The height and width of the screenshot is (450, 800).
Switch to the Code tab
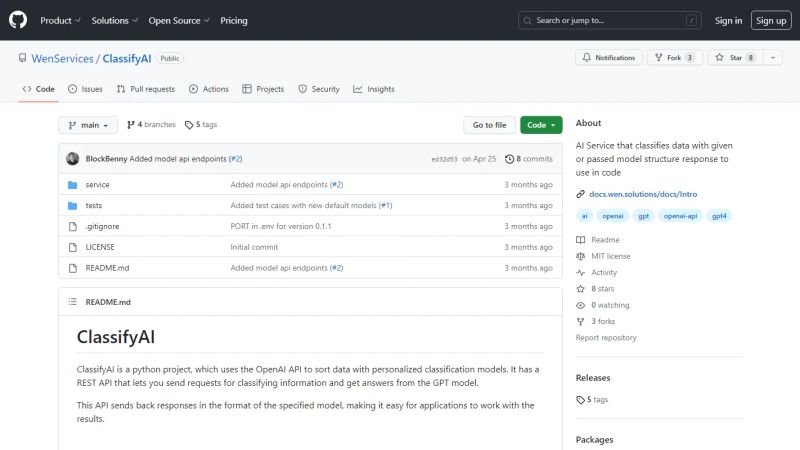tap(38, 89)
